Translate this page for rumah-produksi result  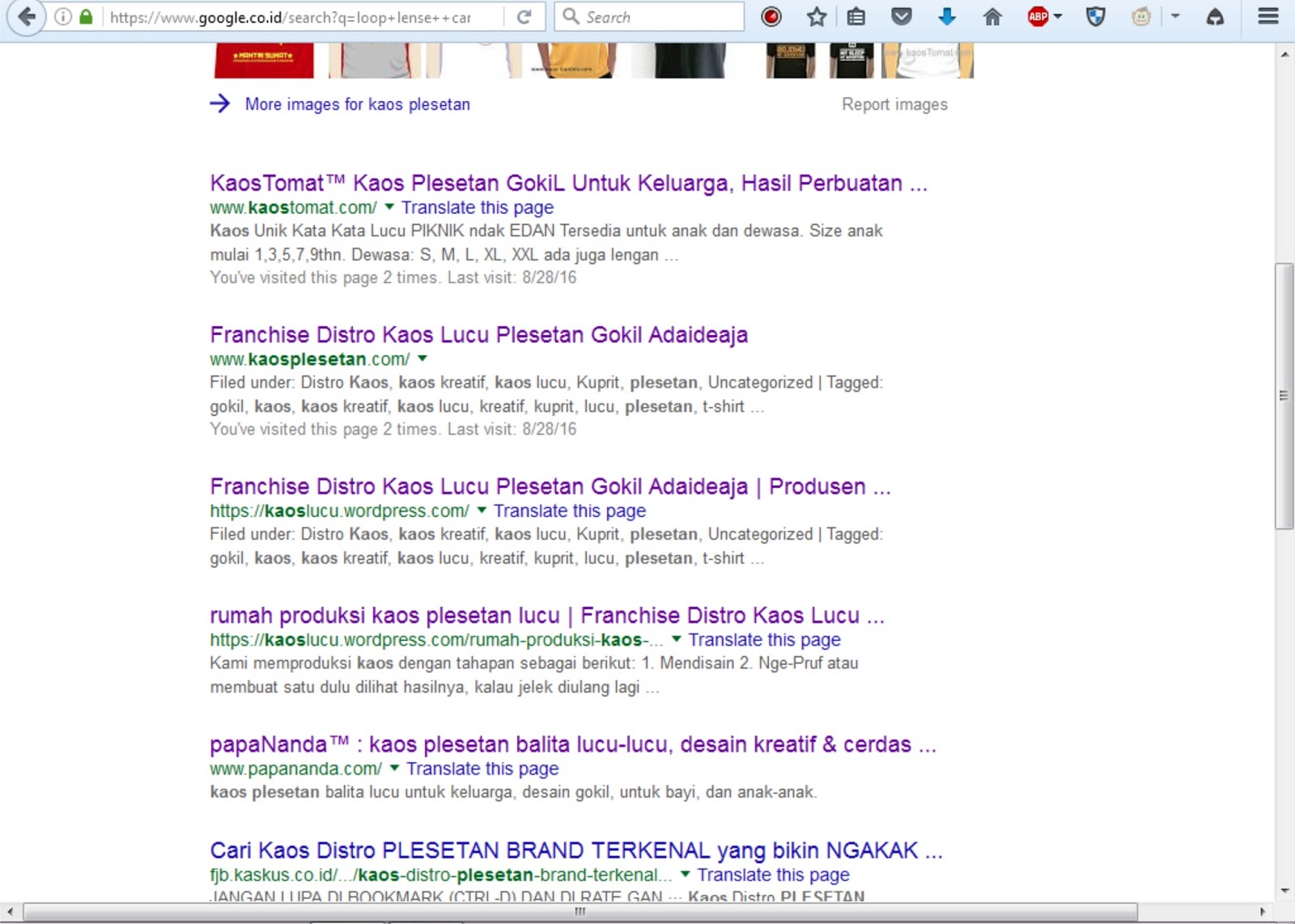click(x=764, y=640)
